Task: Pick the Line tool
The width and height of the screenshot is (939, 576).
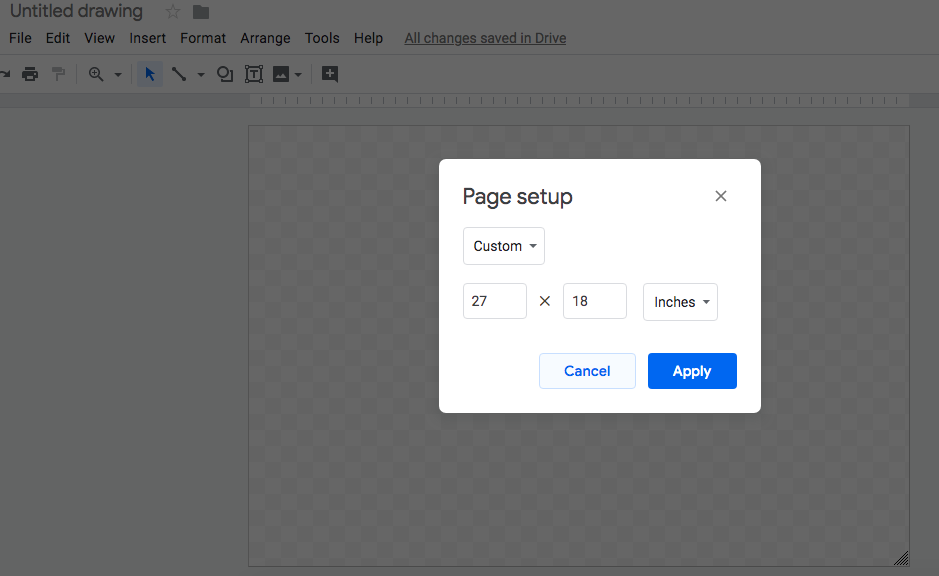Action: (x=179, y=74)
